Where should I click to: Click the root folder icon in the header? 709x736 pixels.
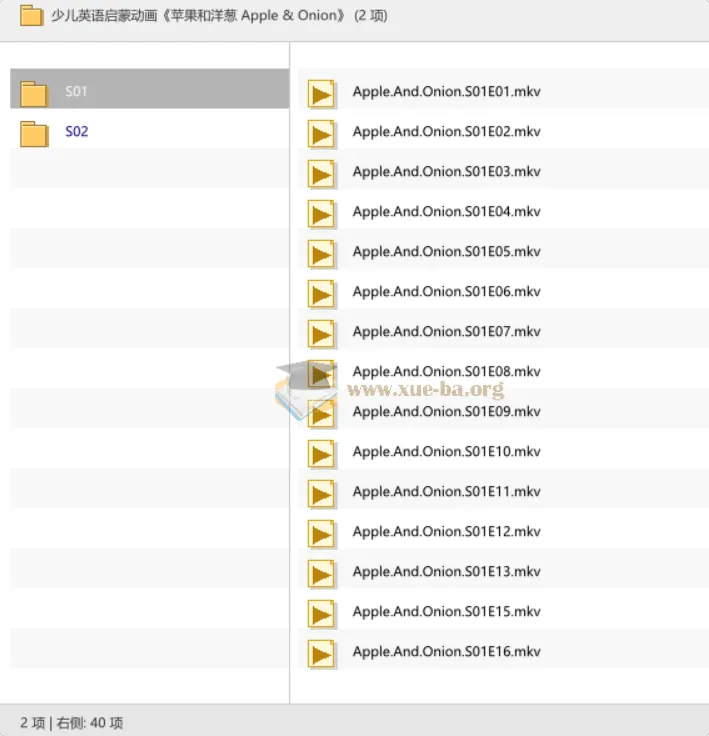tap(31, 15)
